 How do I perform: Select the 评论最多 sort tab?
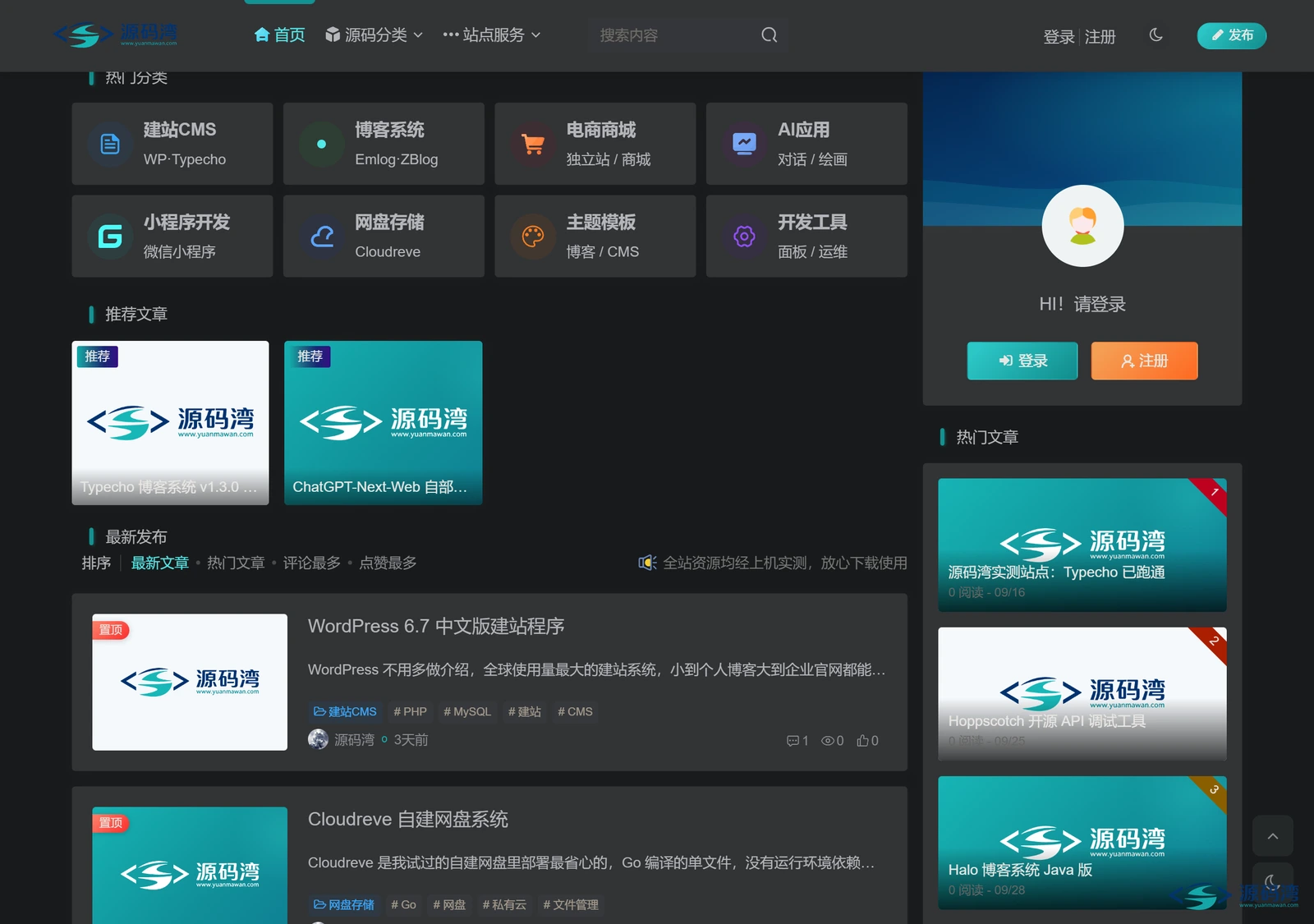tap(312, 563)
